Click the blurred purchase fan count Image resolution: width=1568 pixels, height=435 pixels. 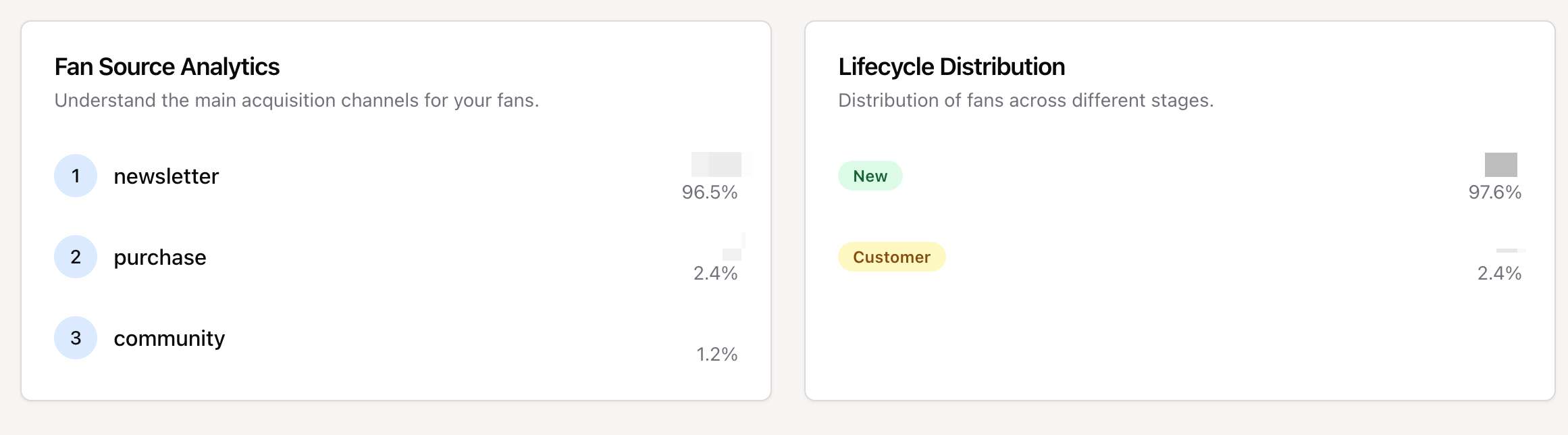732,253
